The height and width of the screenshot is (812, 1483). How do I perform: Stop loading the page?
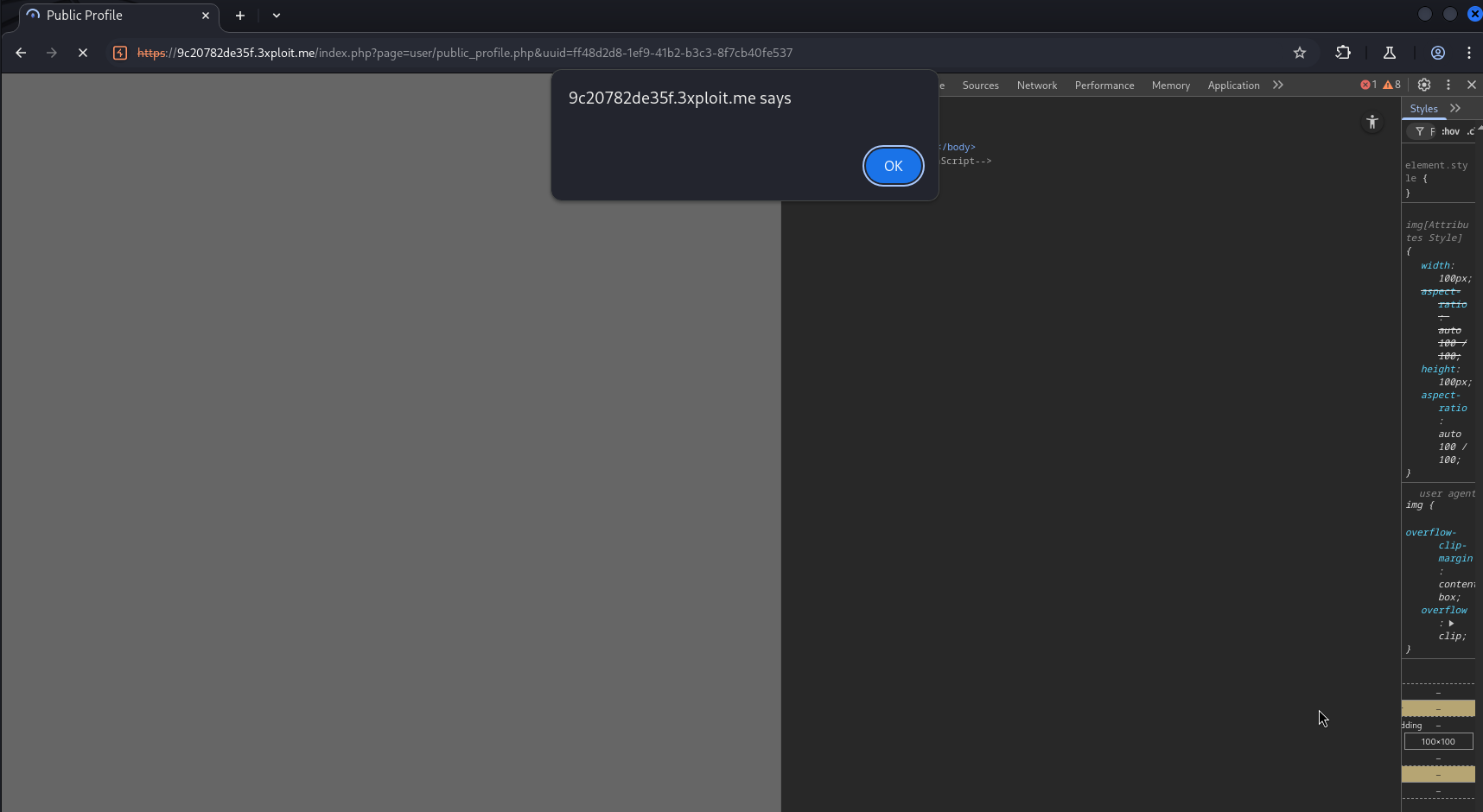[83, 53]
